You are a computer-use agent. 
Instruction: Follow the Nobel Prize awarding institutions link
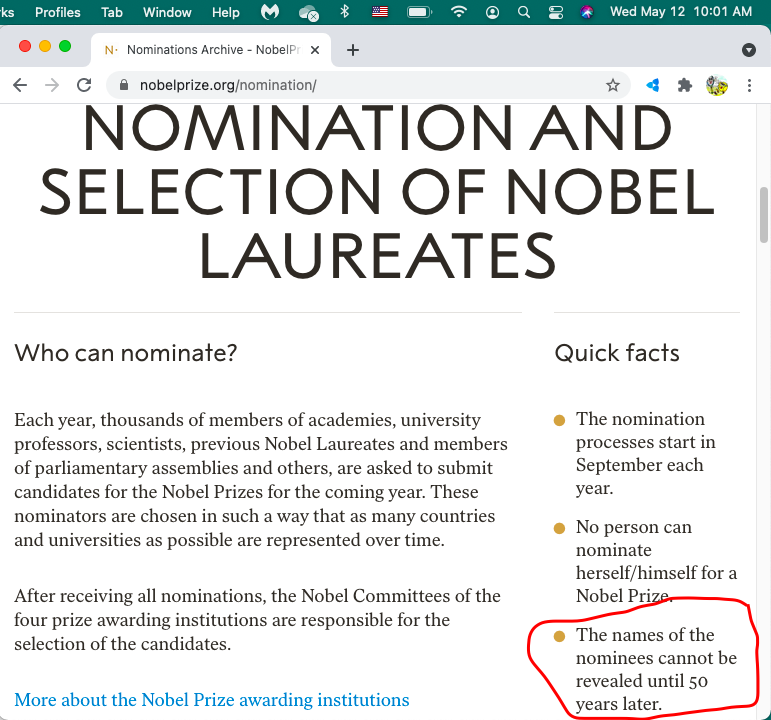(211, 700)
